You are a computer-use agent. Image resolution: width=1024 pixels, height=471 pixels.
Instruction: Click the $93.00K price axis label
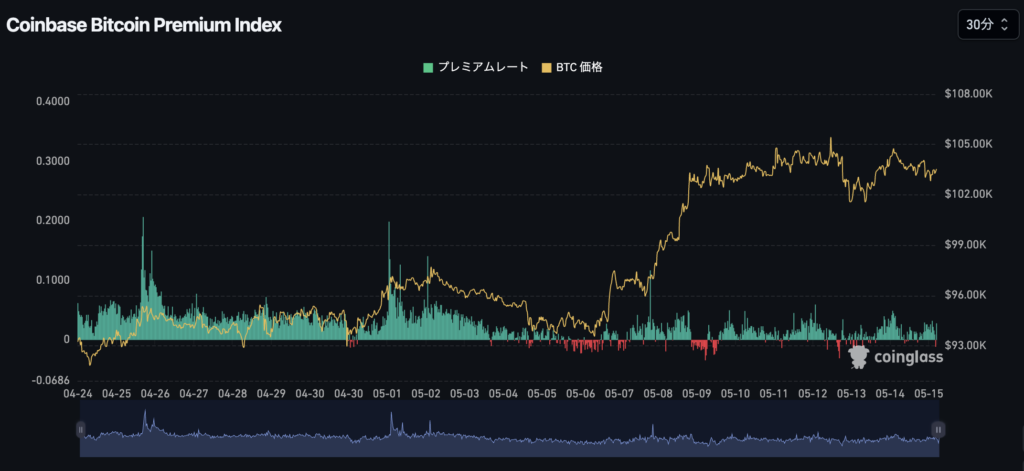(966, 346)
